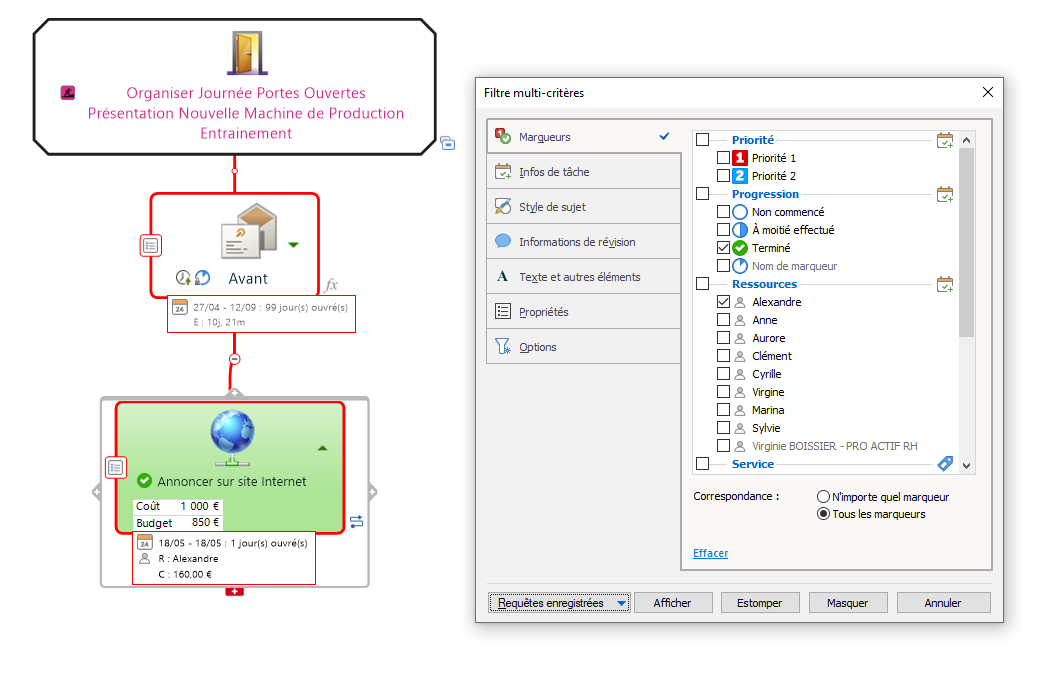Enable the Non commencé checkbox

723,212
